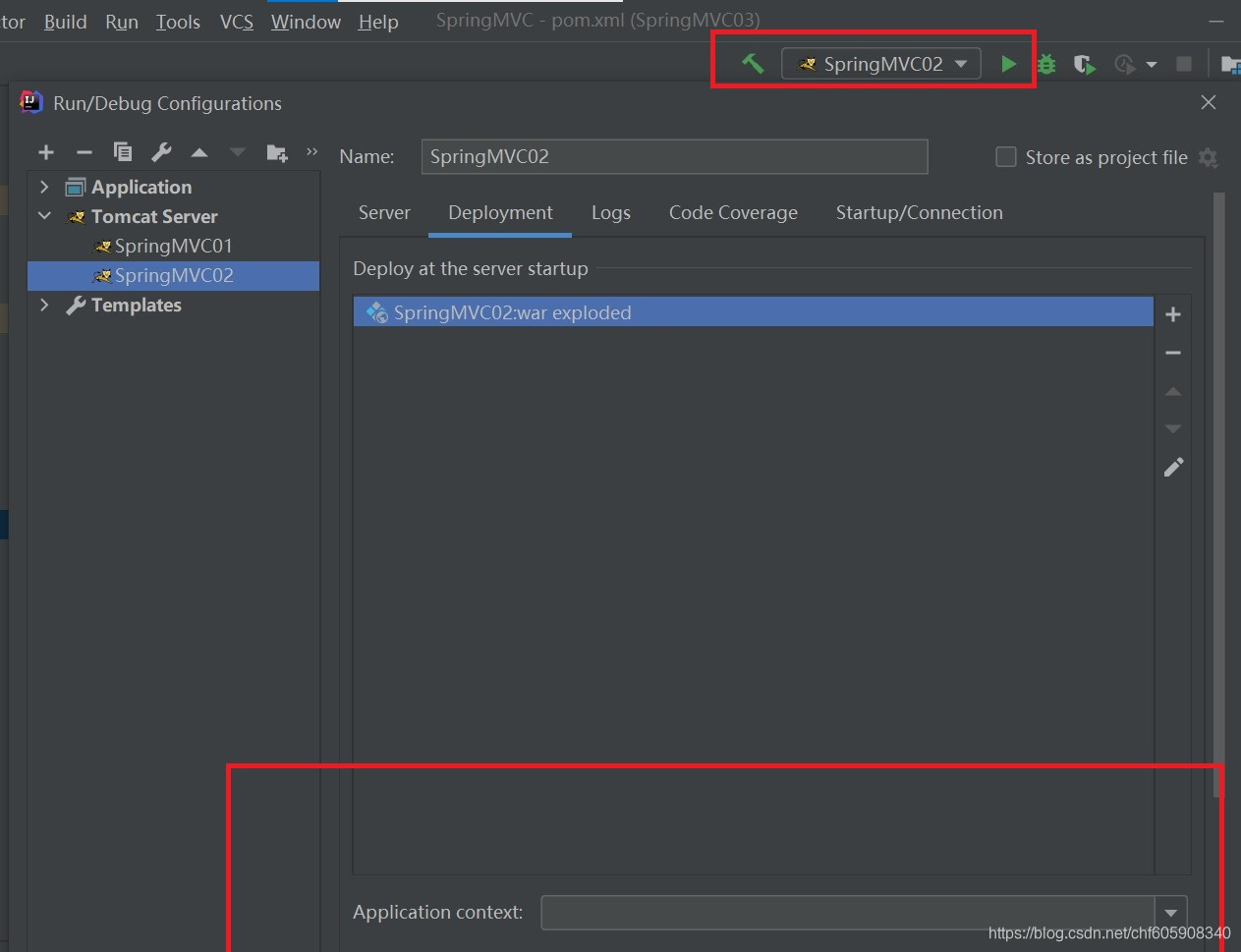Image resolution: width=1241 pixels, height=952 pixels.
Task: Open the Code Coverage tab
Action: tap(733, 212)
